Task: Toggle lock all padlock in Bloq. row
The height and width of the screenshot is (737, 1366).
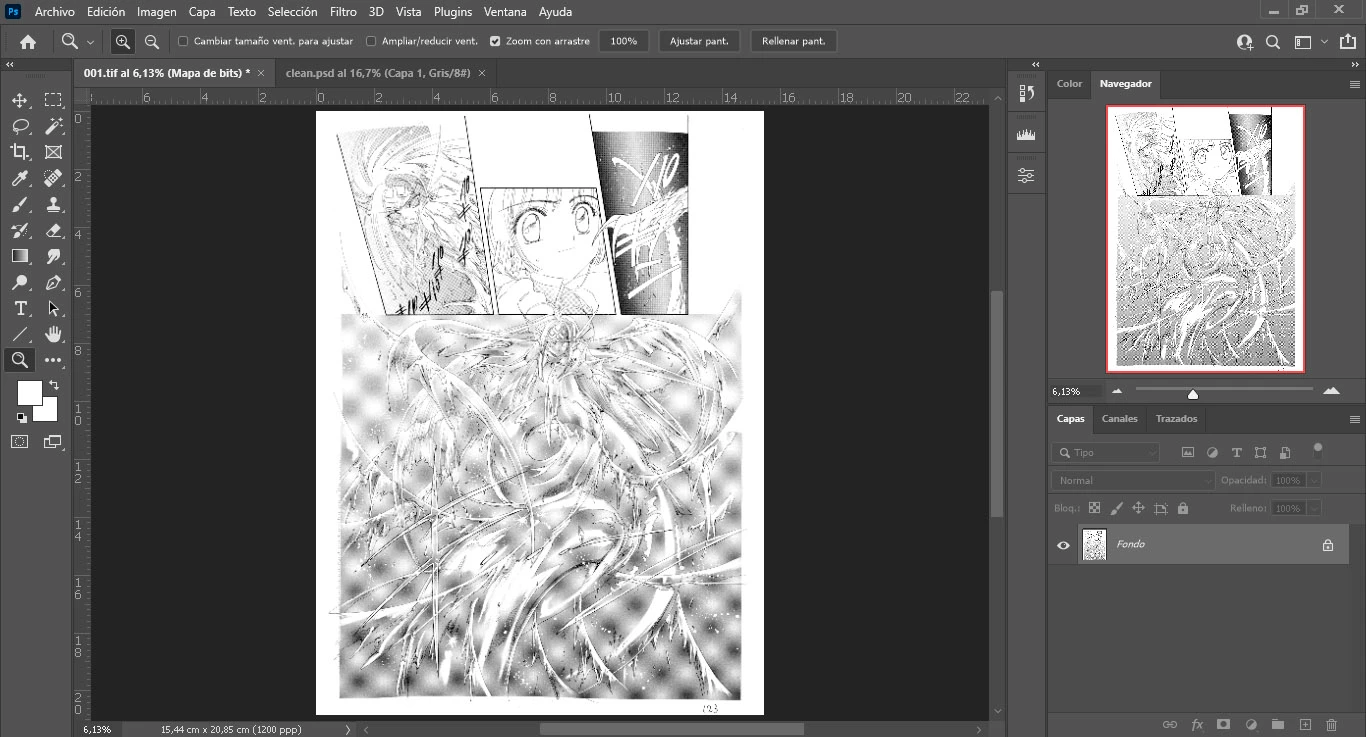Action: coord(1183,508)
